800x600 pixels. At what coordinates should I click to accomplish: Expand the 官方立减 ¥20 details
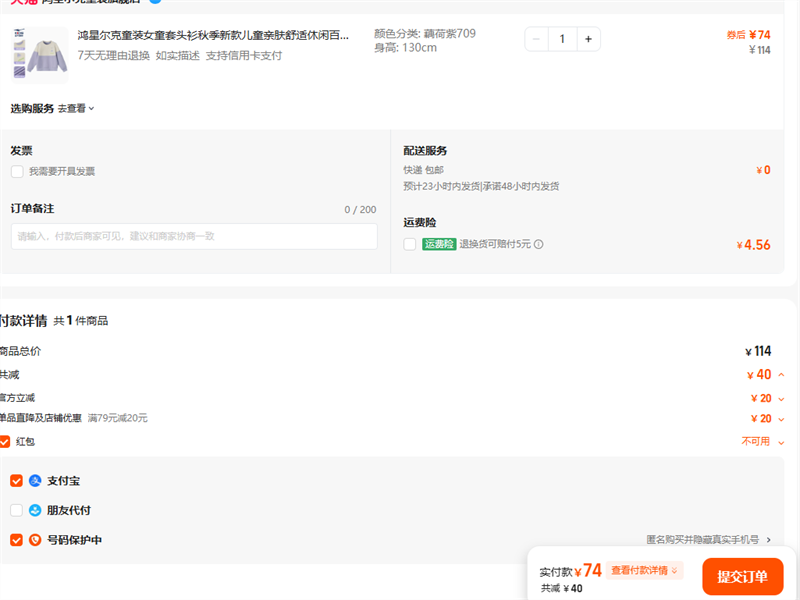coord(781,398)
